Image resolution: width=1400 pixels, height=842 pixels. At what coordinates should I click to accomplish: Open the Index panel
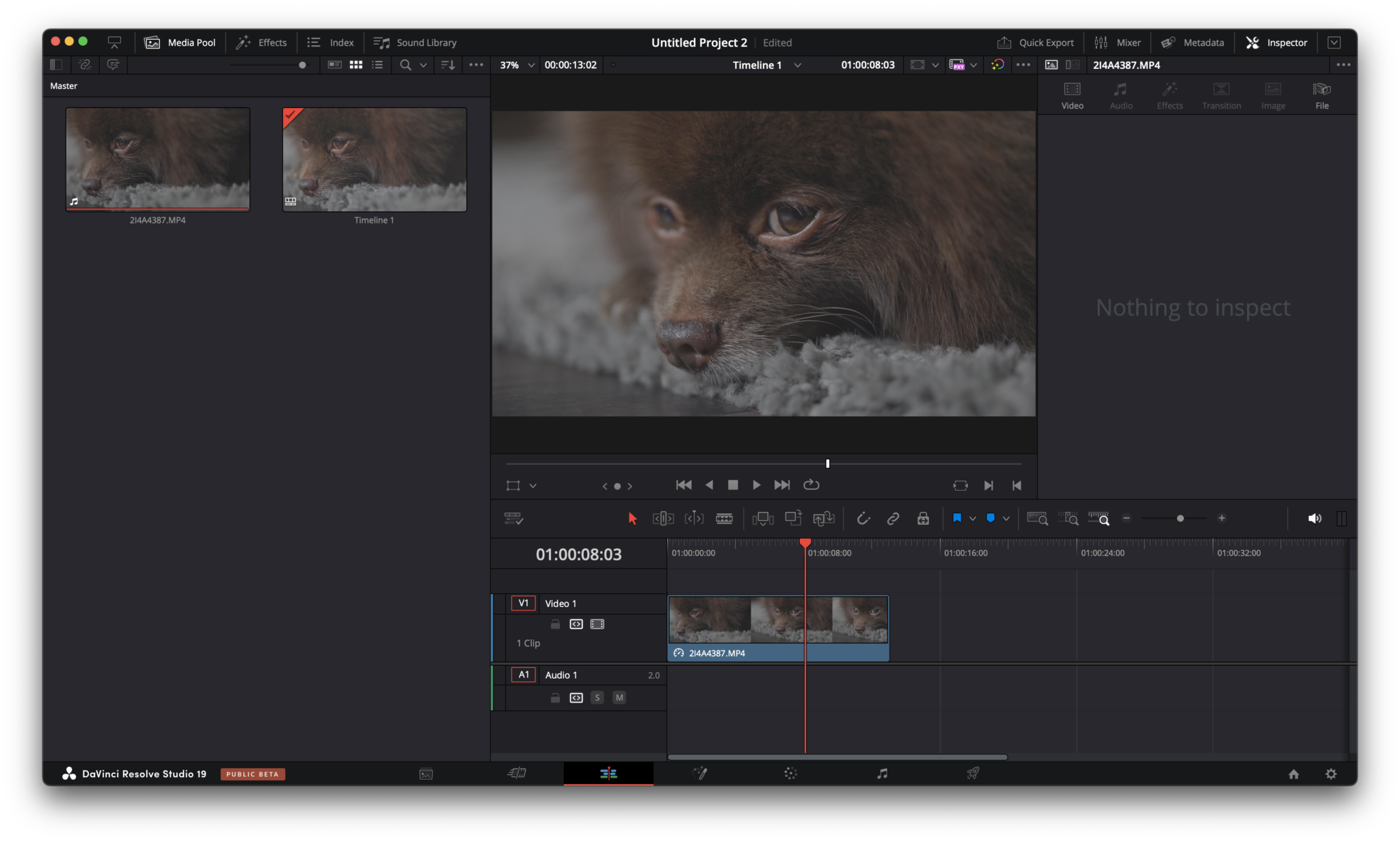(331, 42)
